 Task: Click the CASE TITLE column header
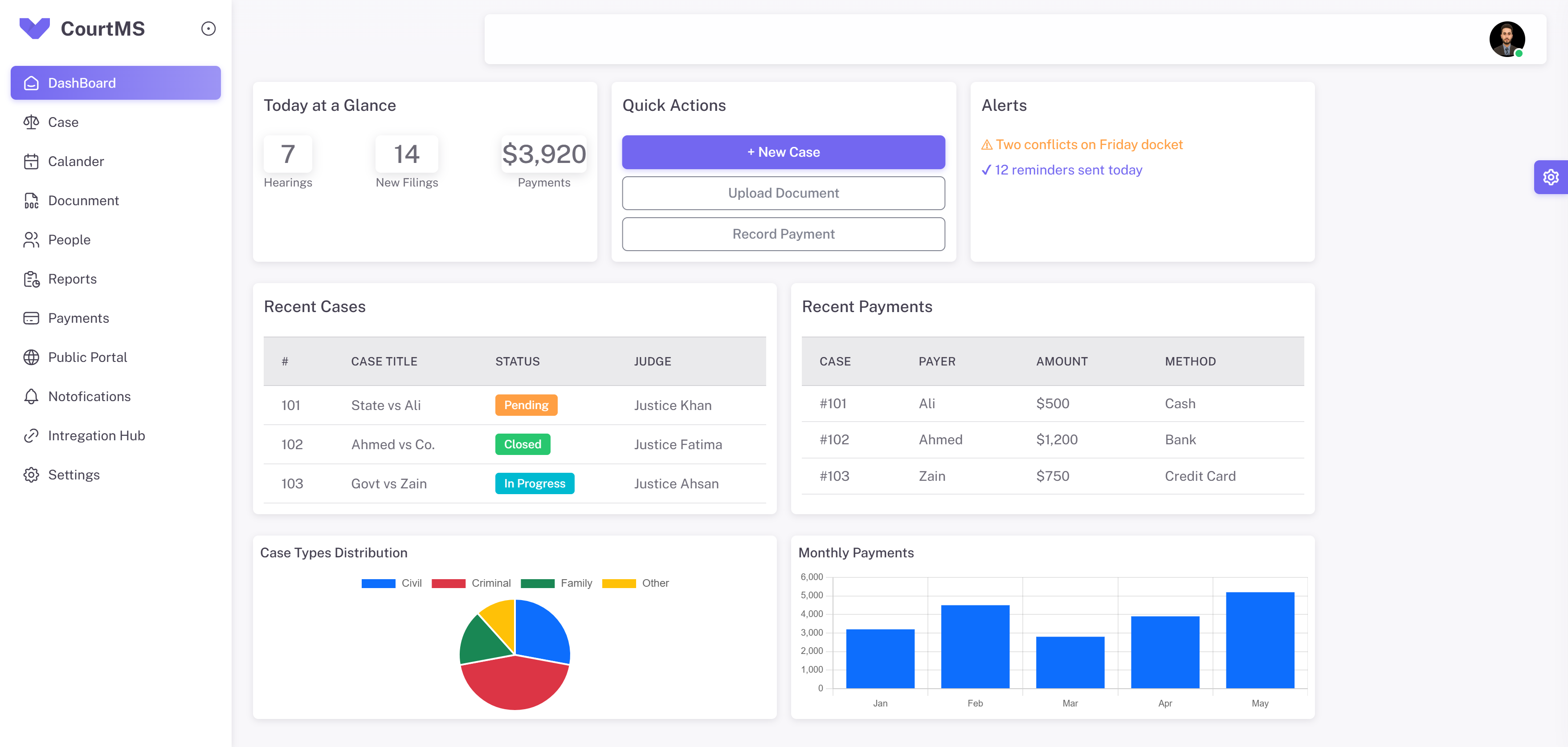point(384,361)
